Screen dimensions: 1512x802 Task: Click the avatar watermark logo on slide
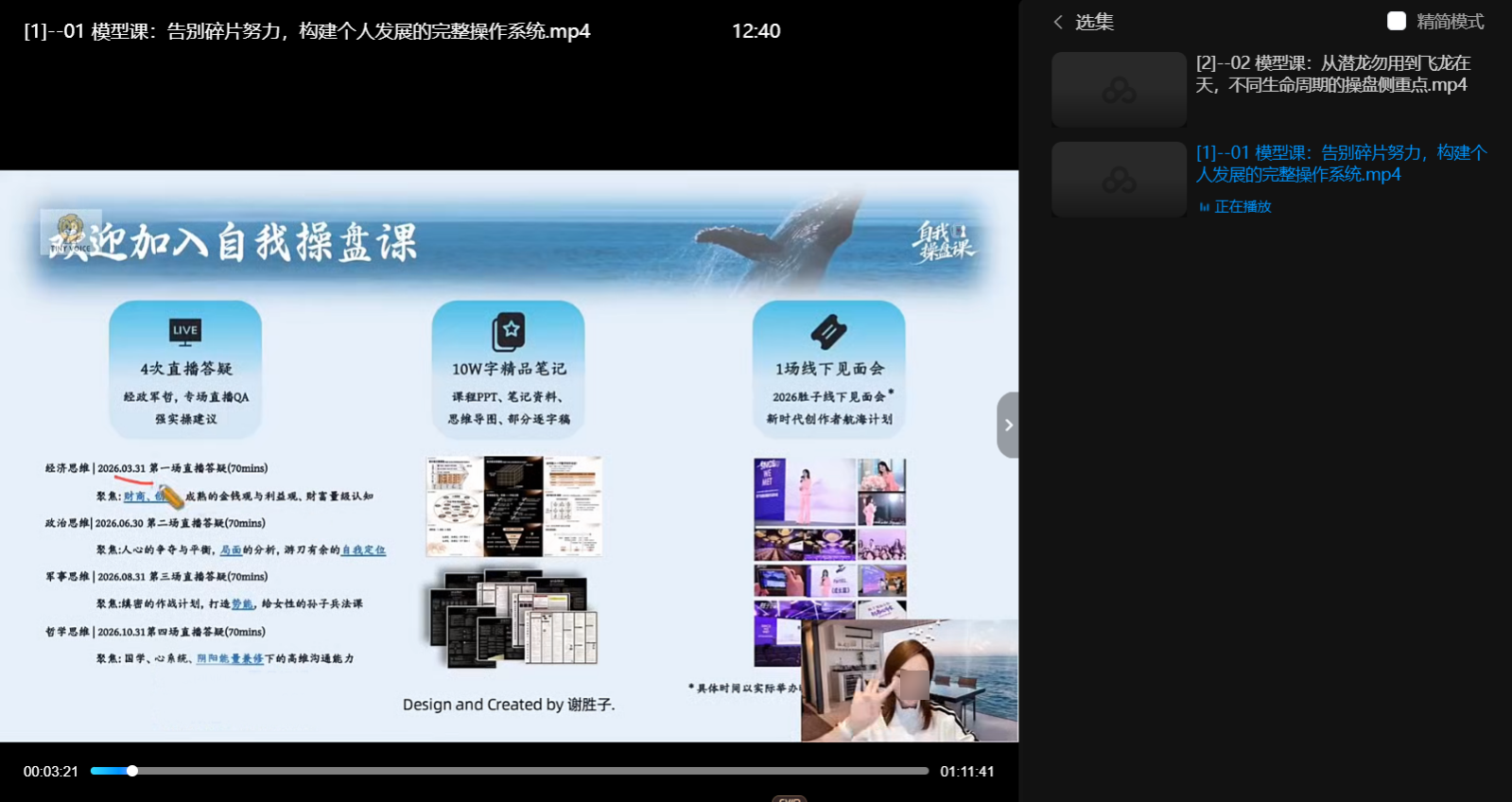click(x=70, y=232)
